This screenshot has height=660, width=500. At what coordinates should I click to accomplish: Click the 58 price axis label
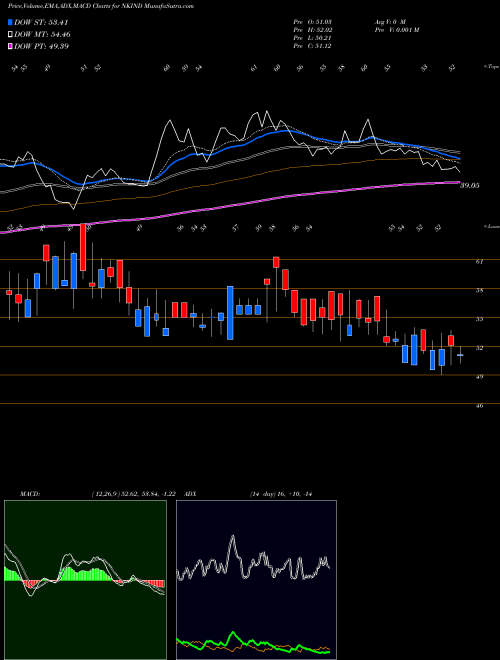pos(479,290)
